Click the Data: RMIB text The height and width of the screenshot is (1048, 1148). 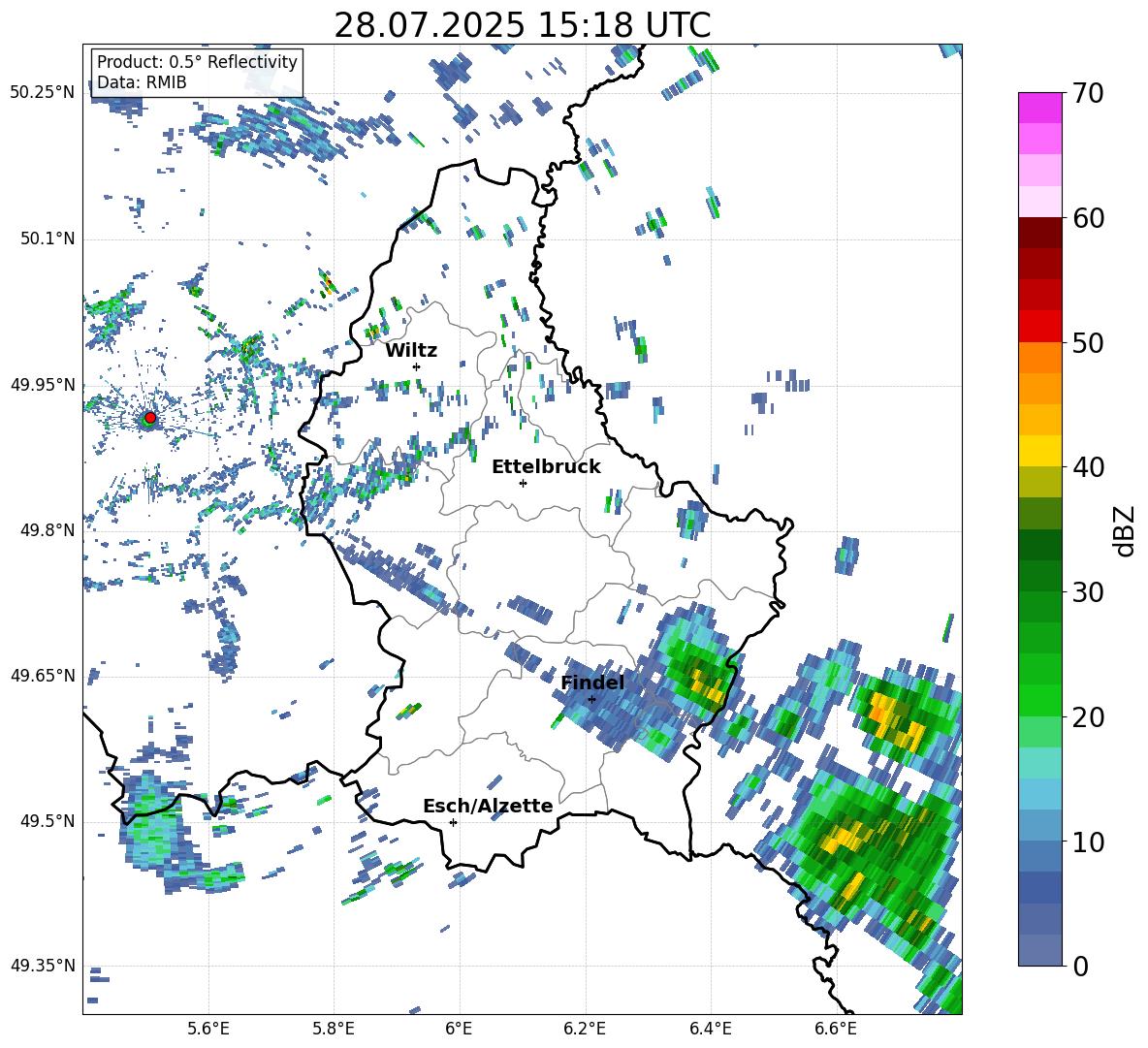coord(142,82)
